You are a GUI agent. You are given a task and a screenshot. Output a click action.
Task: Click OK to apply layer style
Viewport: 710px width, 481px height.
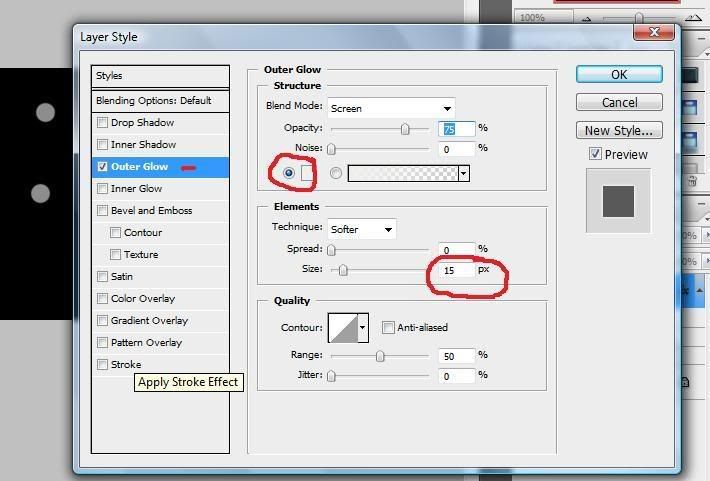click(x=619, y=74)
